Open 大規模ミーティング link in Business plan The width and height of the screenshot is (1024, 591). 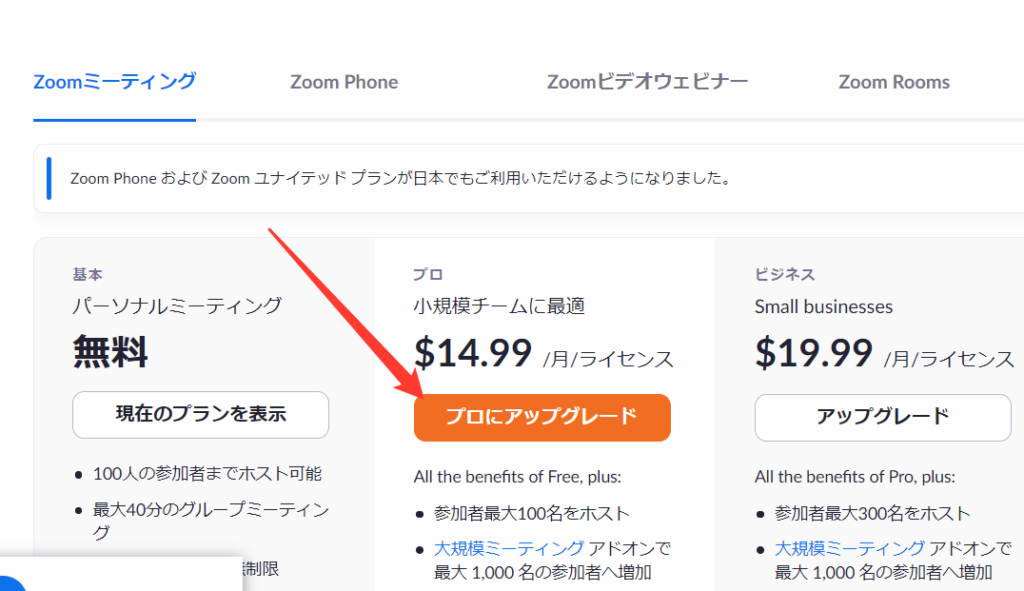849,548
